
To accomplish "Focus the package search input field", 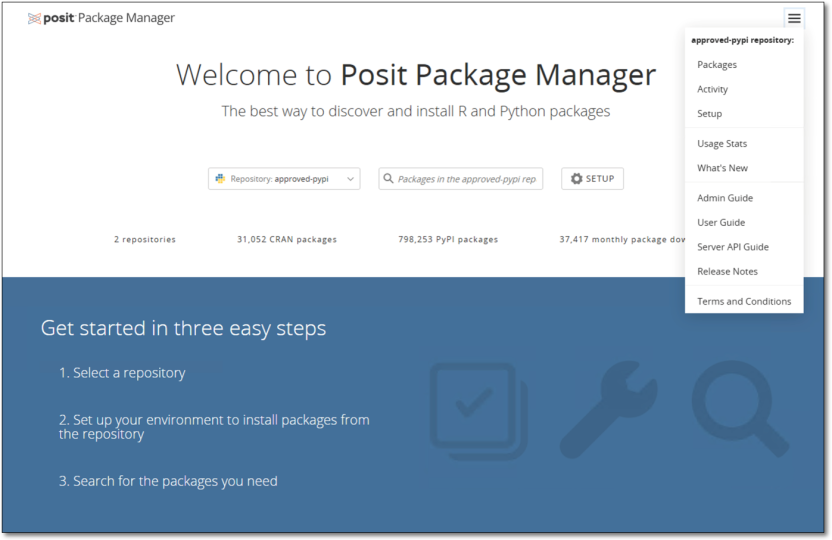I will click(x=461, y=179).
